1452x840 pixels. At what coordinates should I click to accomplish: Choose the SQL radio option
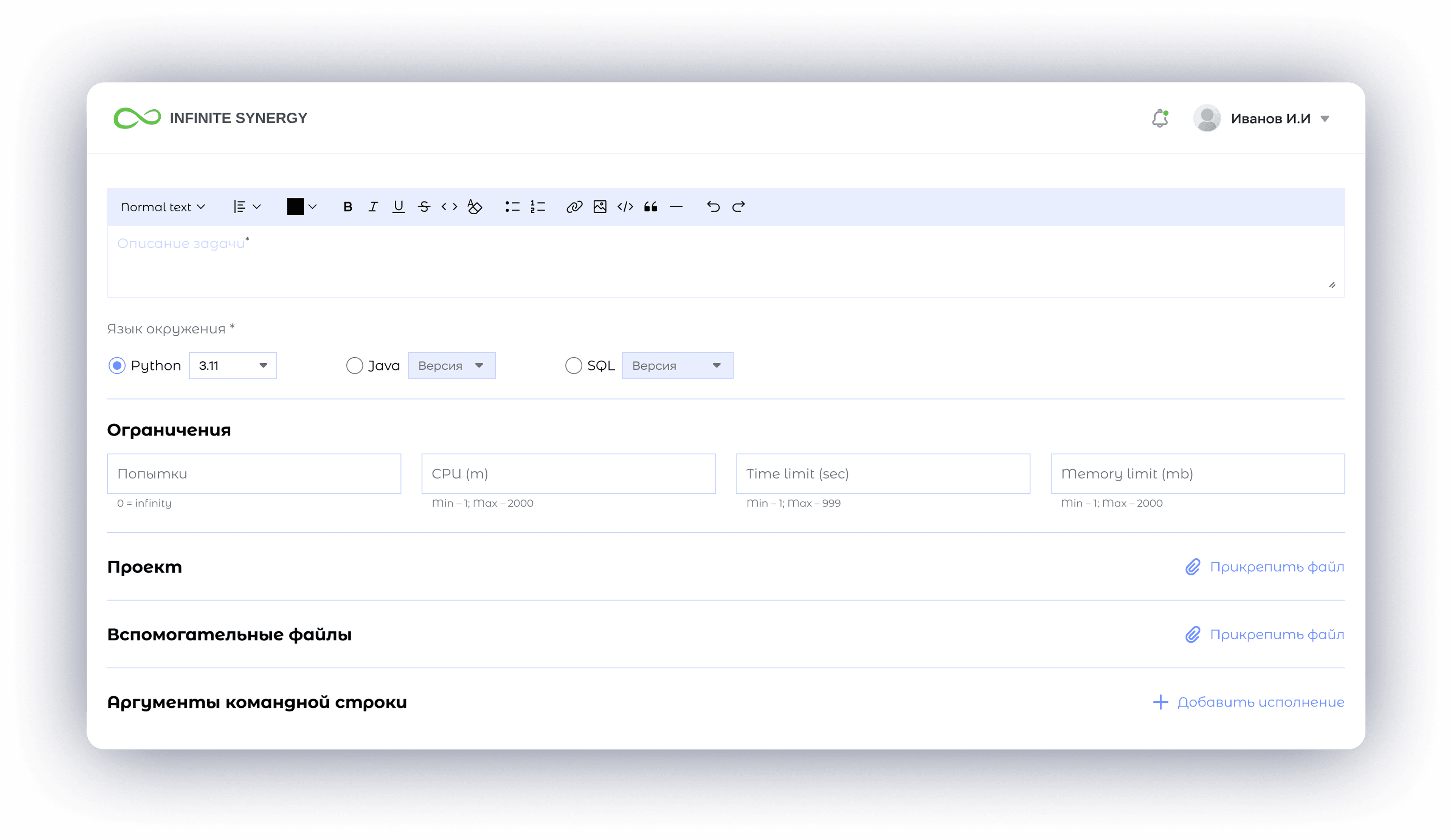[573, 365]
